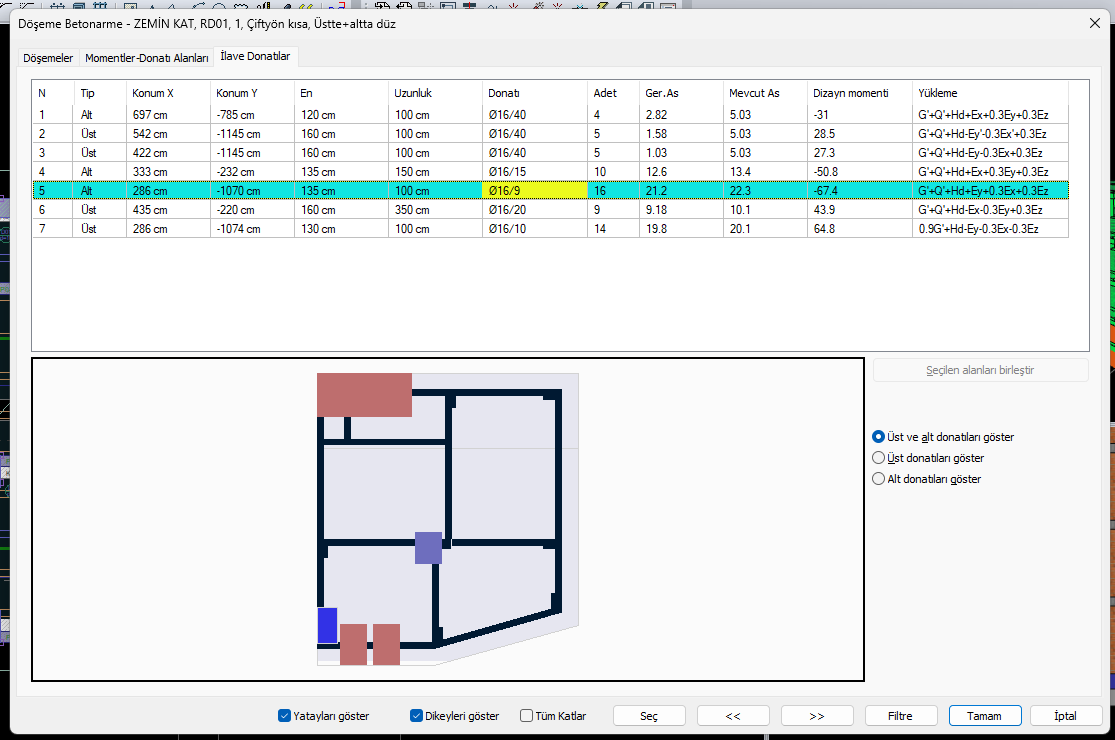The height and width of the screenshot is (740, 1115).
Task: Switch to the Döşemeler tab
Action: (x=48, y=58)
